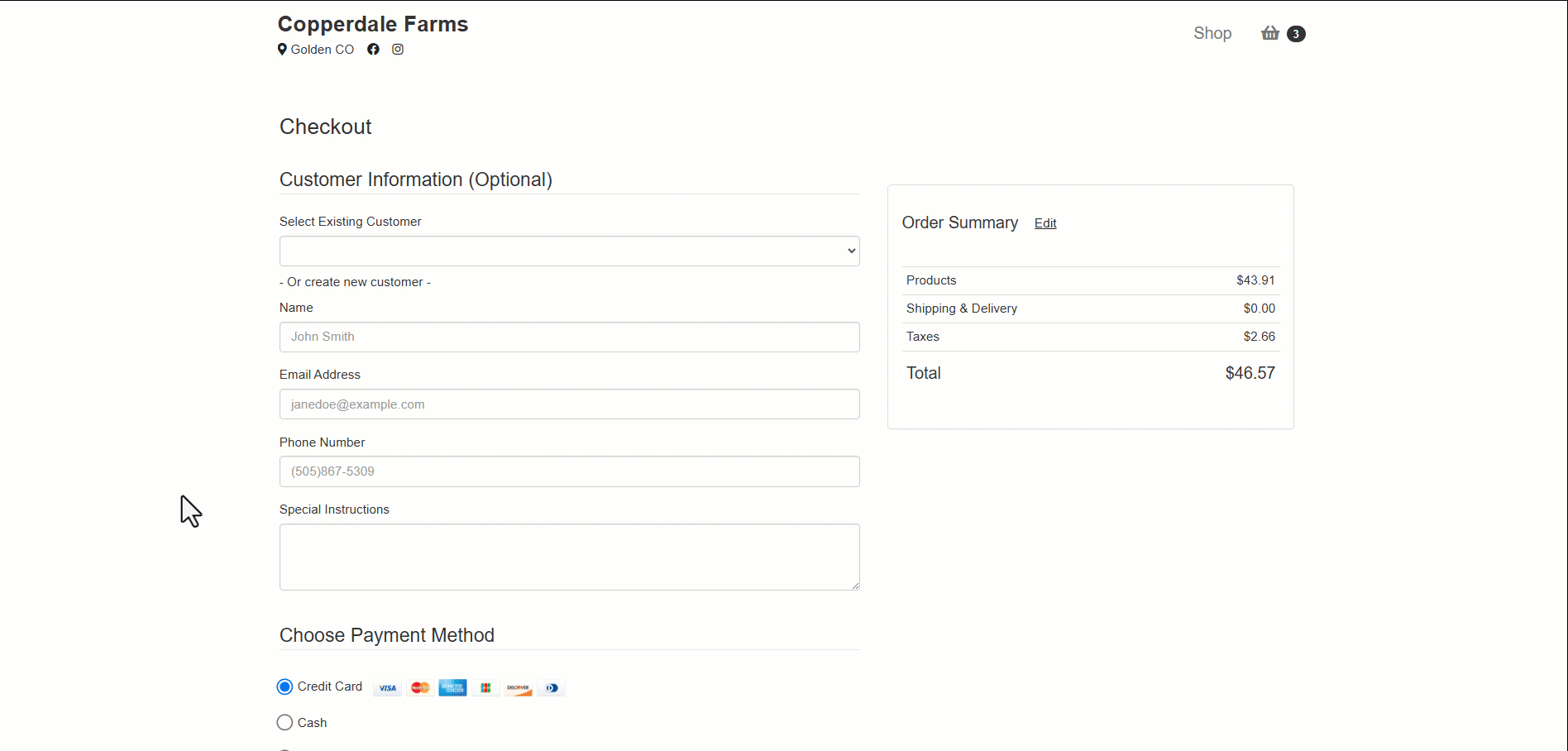
Task: Click the Special Instructions text area
Action: click(569, 557)
